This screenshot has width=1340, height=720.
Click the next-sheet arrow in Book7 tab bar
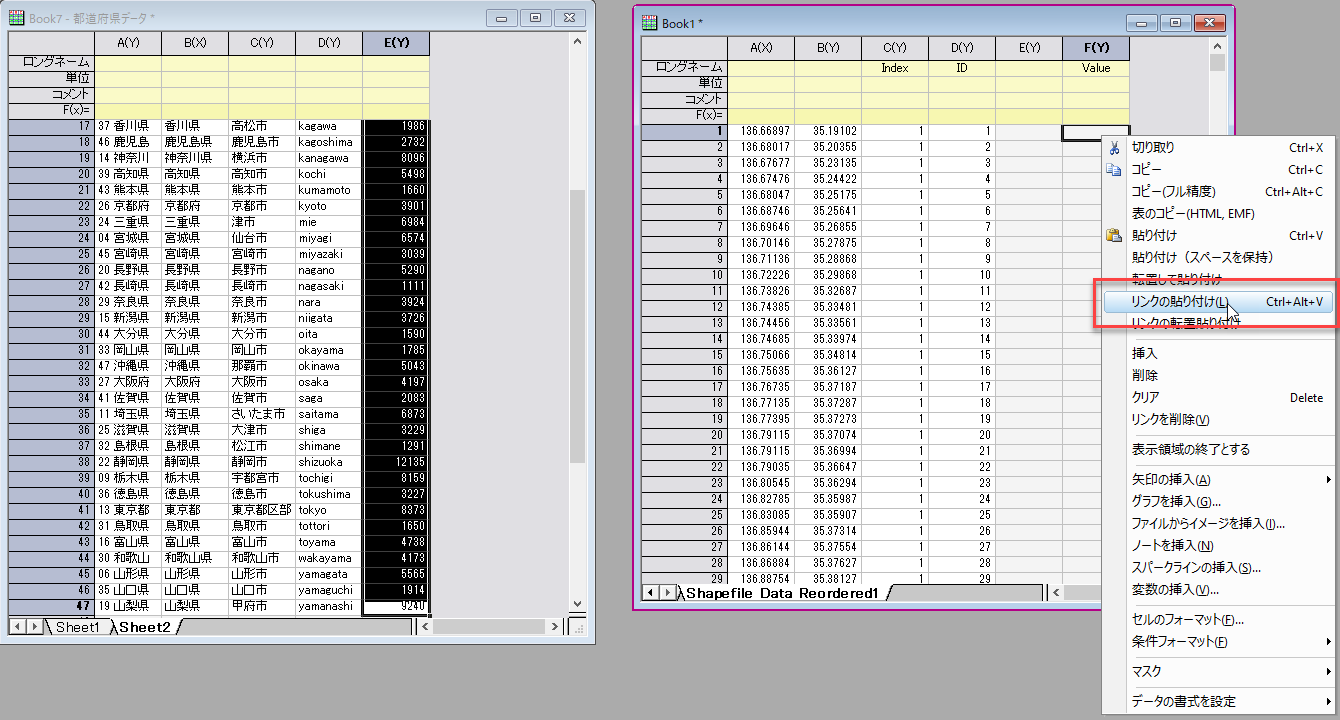[35, 627]
